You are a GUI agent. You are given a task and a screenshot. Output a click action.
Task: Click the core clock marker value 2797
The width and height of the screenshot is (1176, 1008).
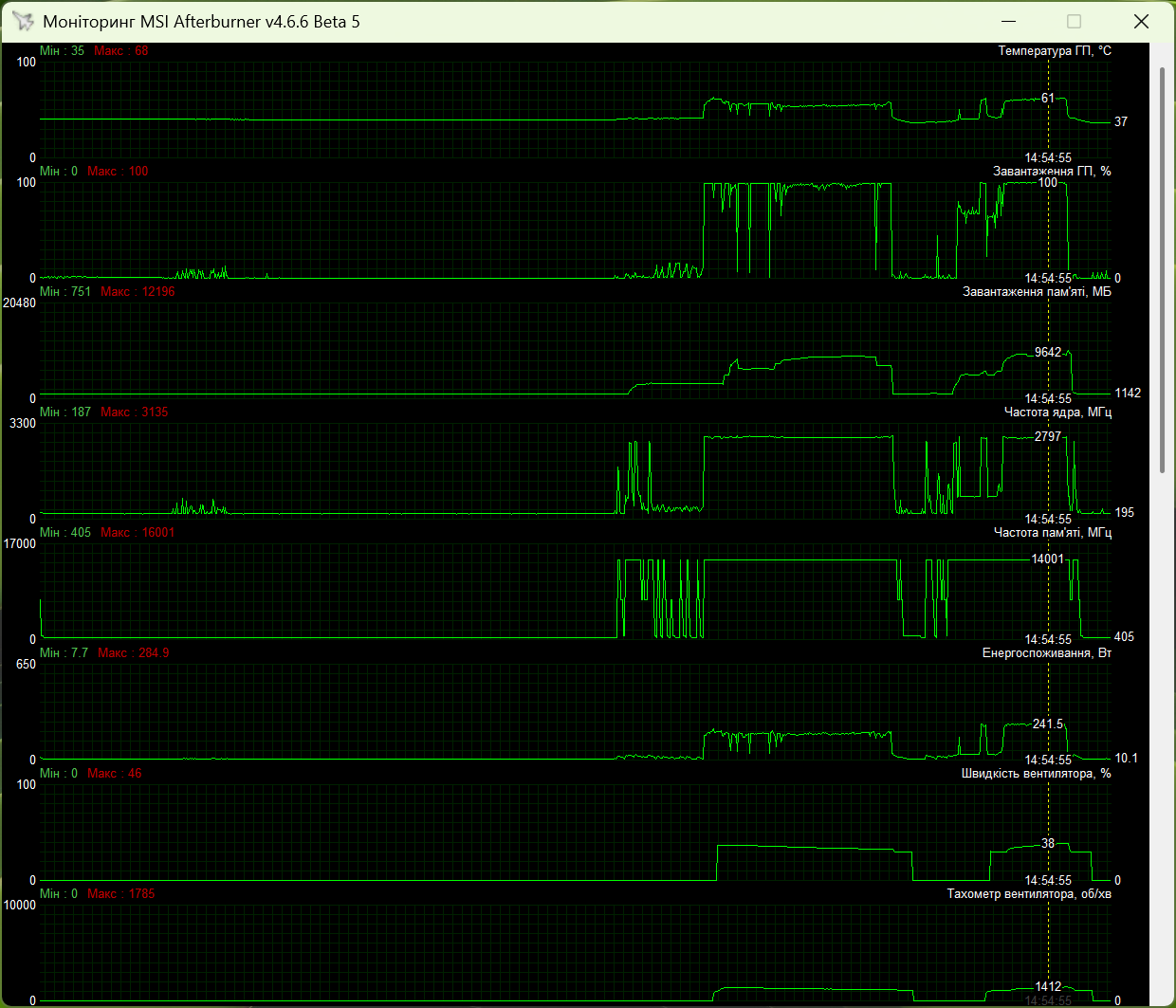point(1048,437)
